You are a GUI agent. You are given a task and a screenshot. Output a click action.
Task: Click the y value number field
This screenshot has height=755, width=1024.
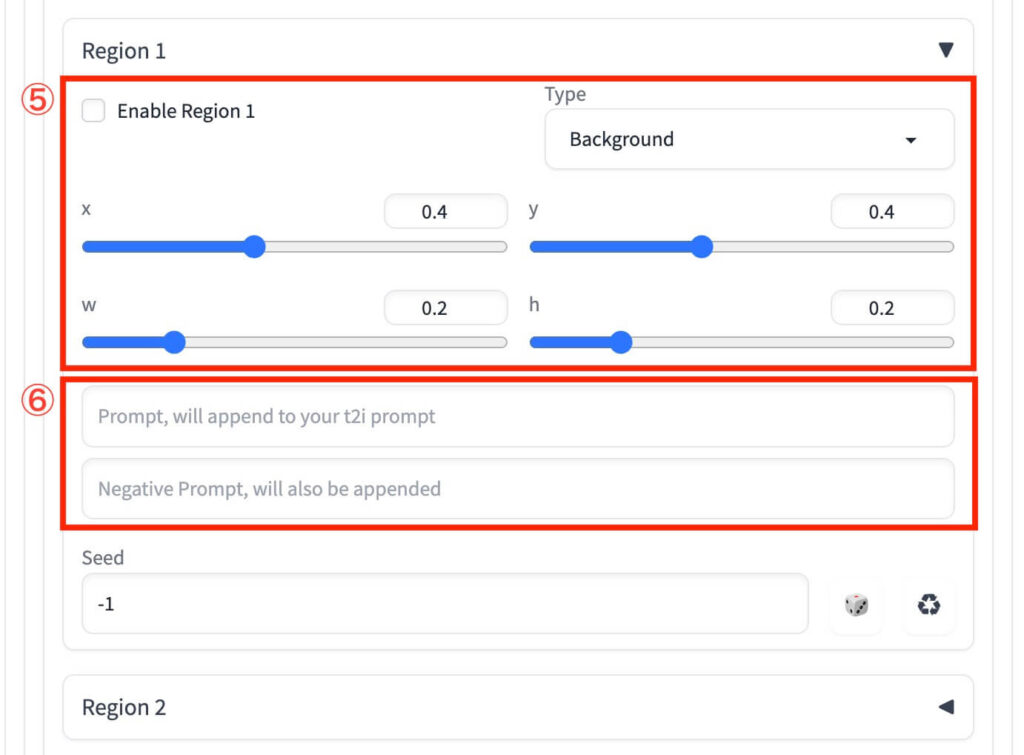pos(892,212)
